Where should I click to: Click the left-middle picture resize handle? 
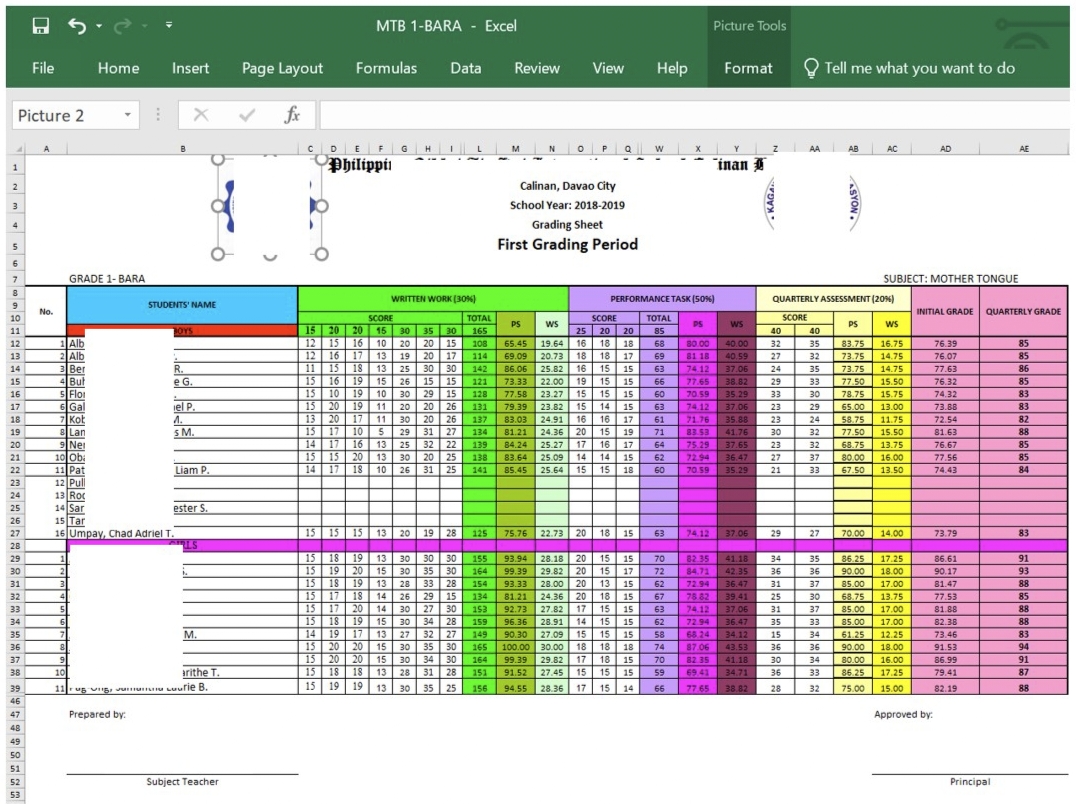coord(218,206)
